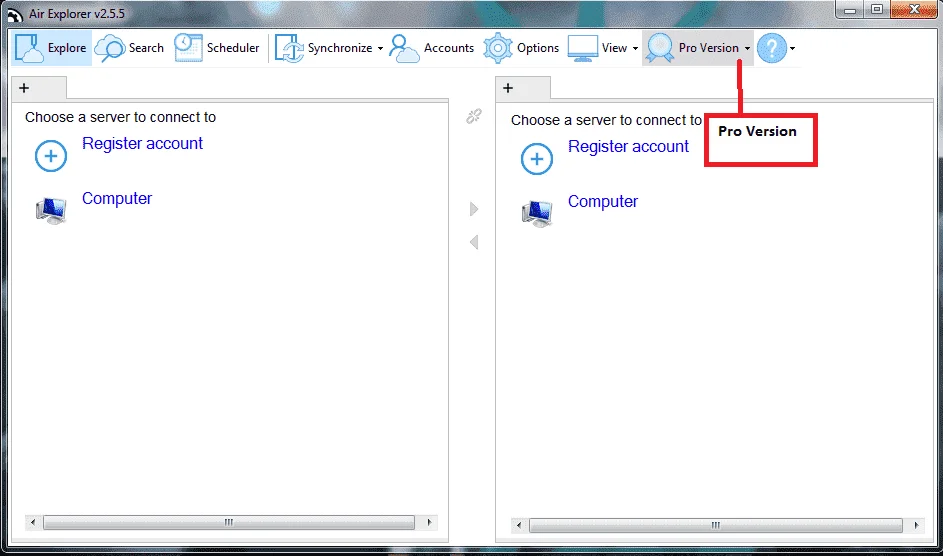Click left pane Computer icon
The image size is (943, 556).
(51, 210)
